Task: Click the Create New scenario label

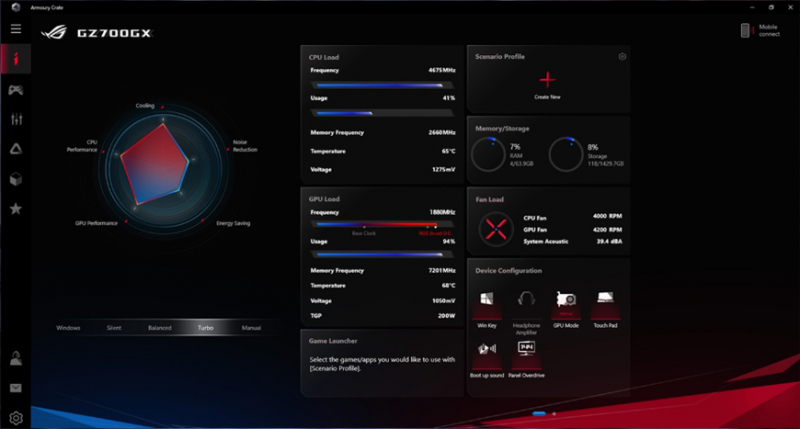Action: 547,97
